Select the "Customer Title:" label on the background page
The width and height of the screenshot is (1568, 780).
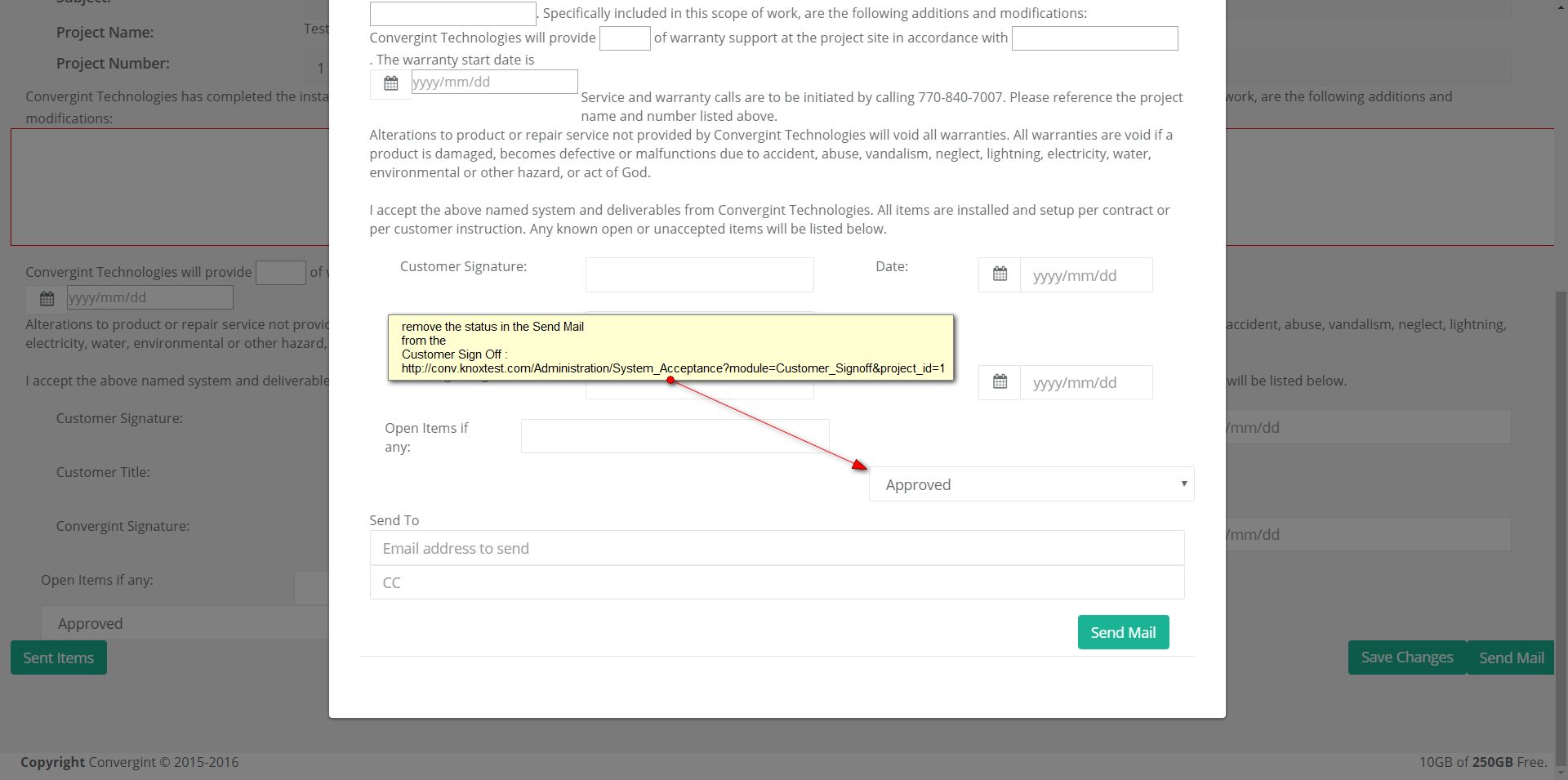pyautogui.click(x=103, y=472)
